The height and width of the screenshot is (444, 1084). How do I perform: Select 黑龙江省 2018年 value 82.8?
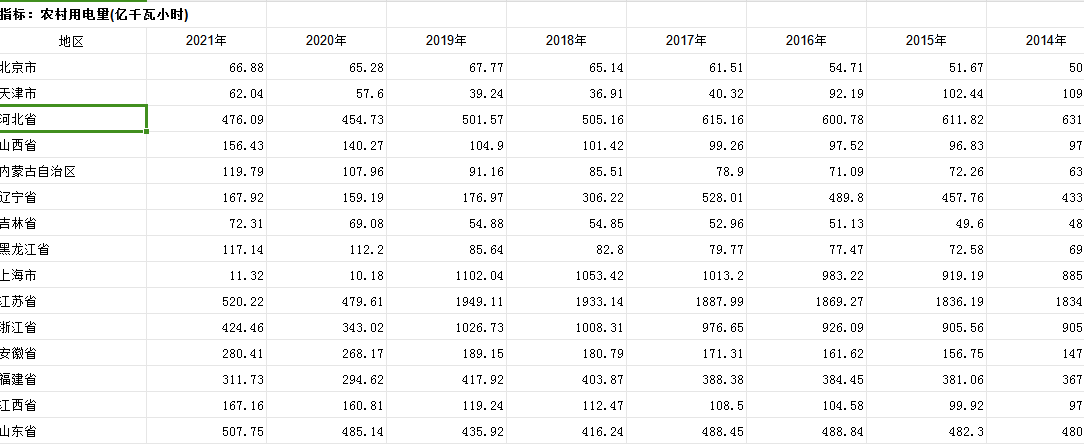coord(566,249)
